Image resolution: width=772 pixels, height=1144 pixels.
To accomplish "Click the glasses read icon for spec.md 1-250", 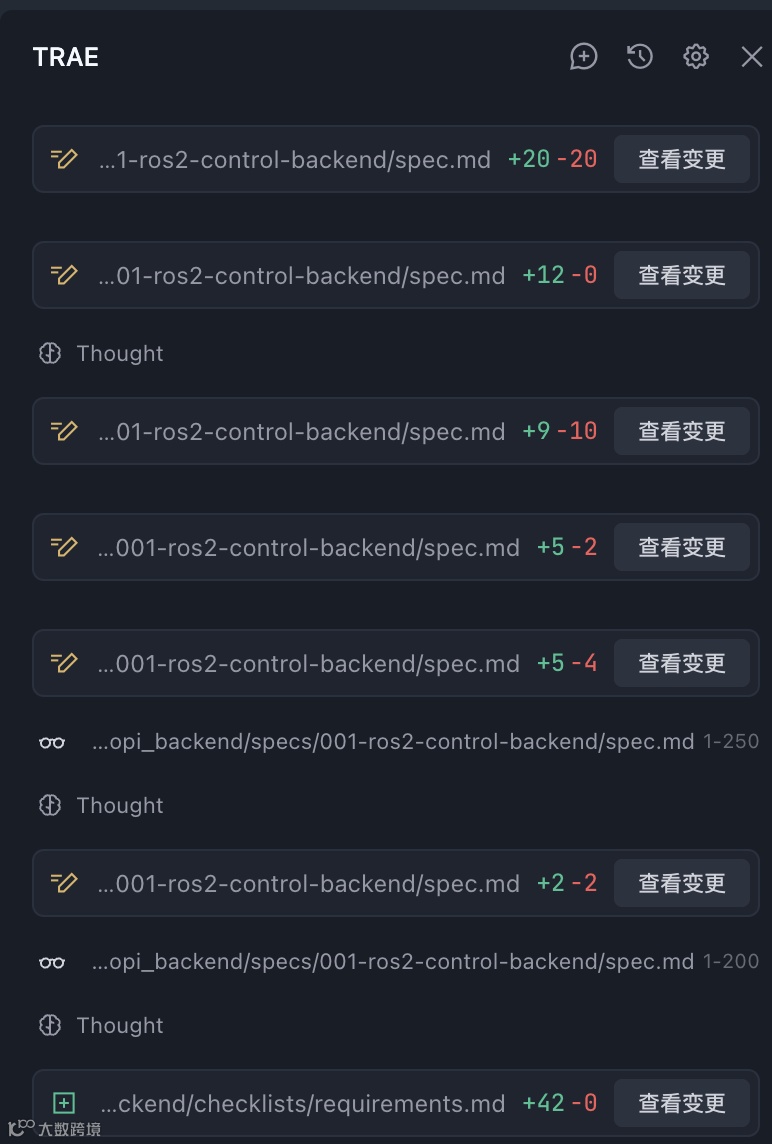I will pyautogui.click(x=52, y=743).
